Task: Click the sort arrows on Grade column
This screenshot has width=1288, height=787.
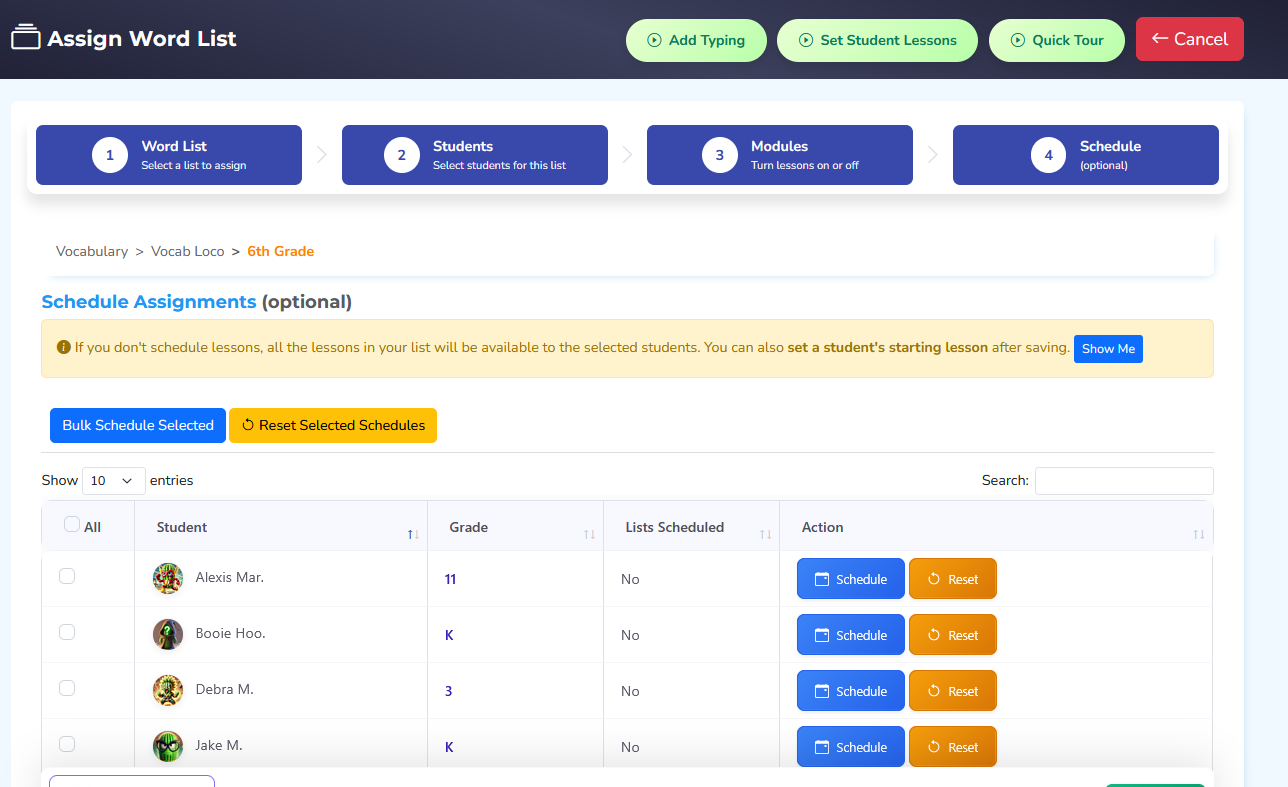Action: pos(589,535)
